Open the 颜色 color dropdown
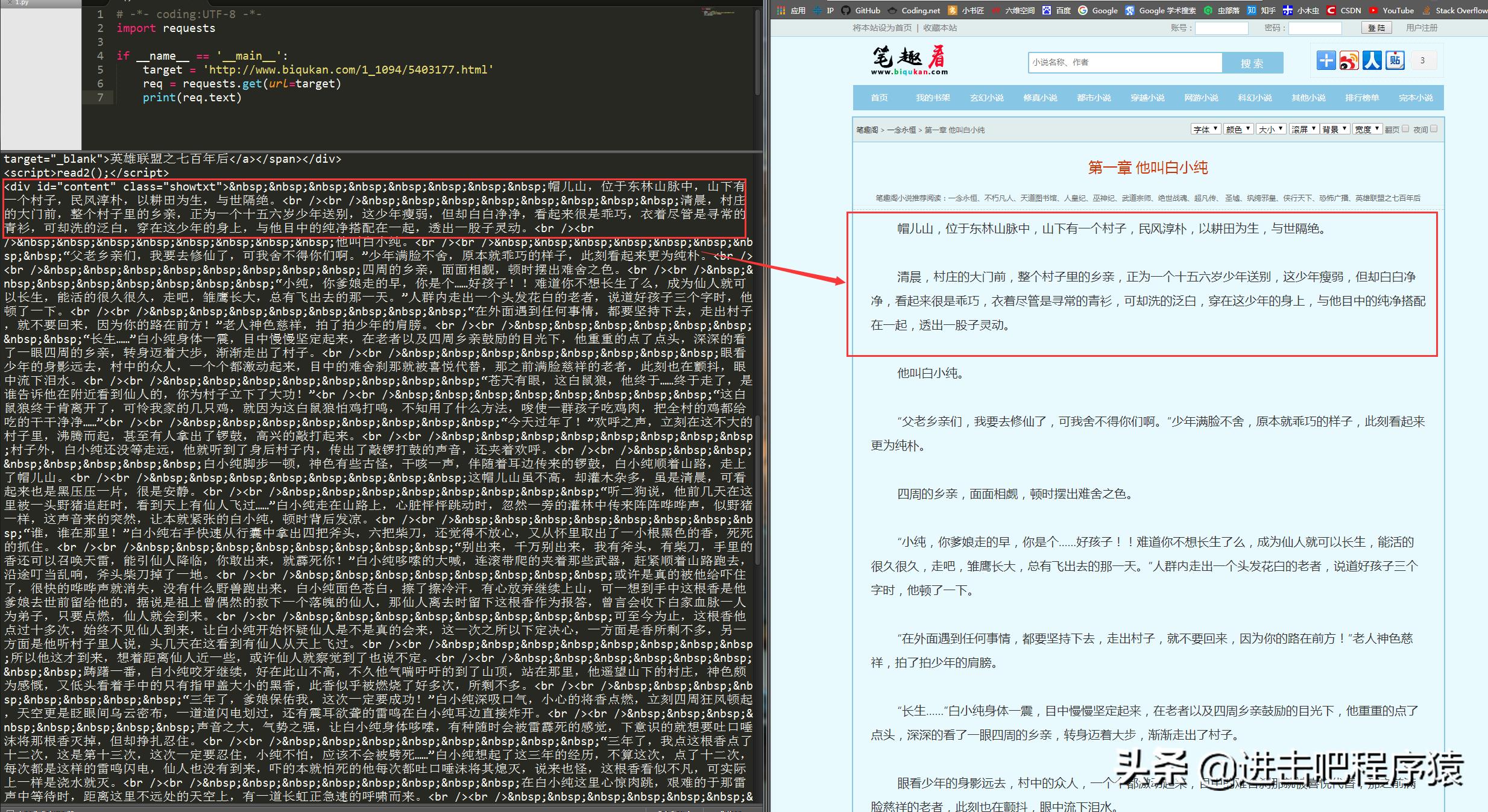Image resolution: width=1488 pixels, height=812 pixels. point(1238,129)
